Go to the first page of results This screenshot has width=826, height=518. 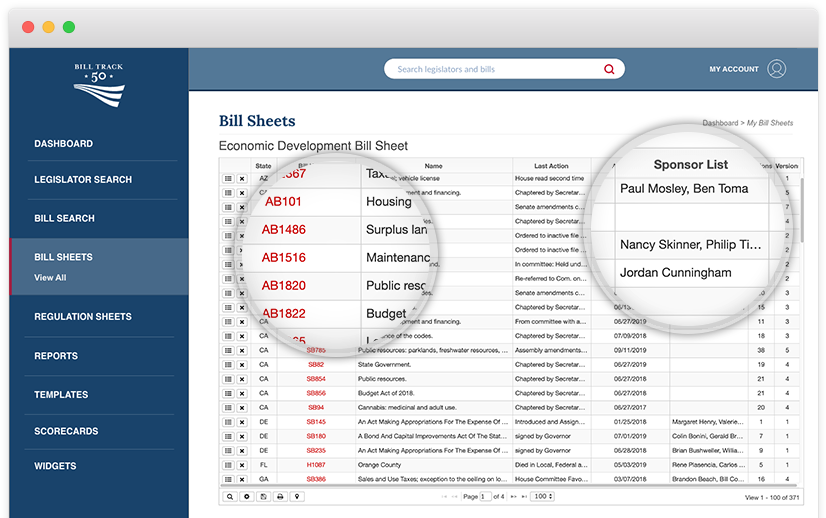coord(444,496)
